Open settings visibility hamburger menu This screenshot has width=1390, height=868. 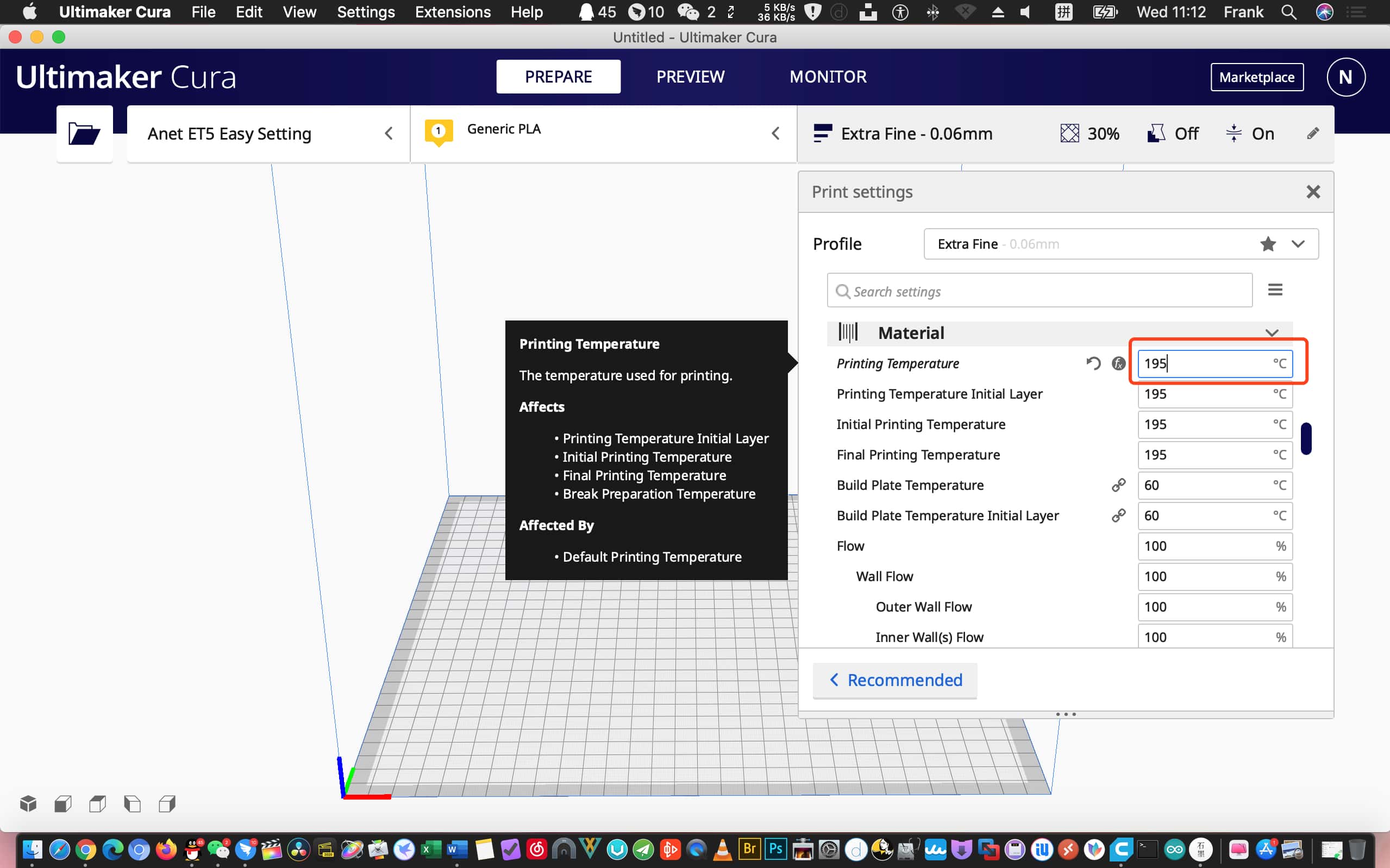pos(1275,291)
